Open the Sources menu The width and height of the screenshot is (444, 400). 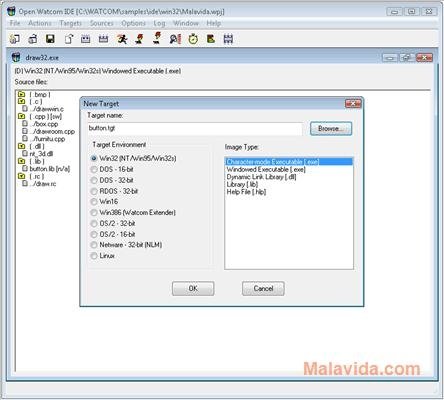[102, 23]
